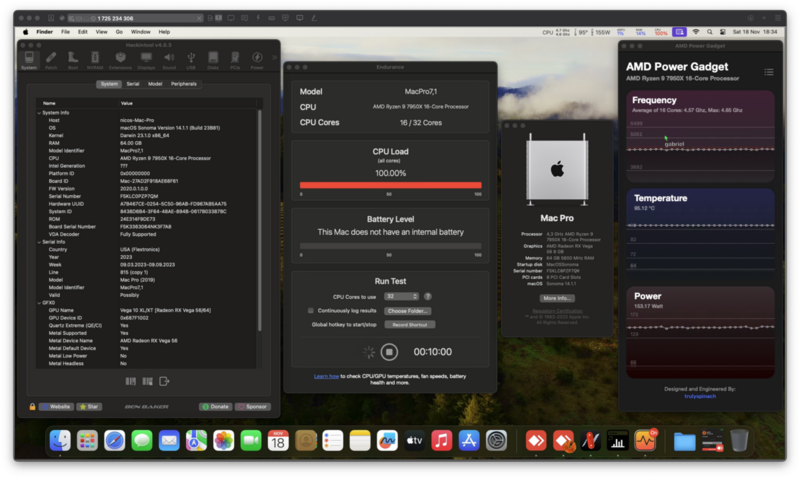Viewport: 800px width, 478px height.
Task: Click the AMD Power Gadget list menu icon
Action: 769,71
